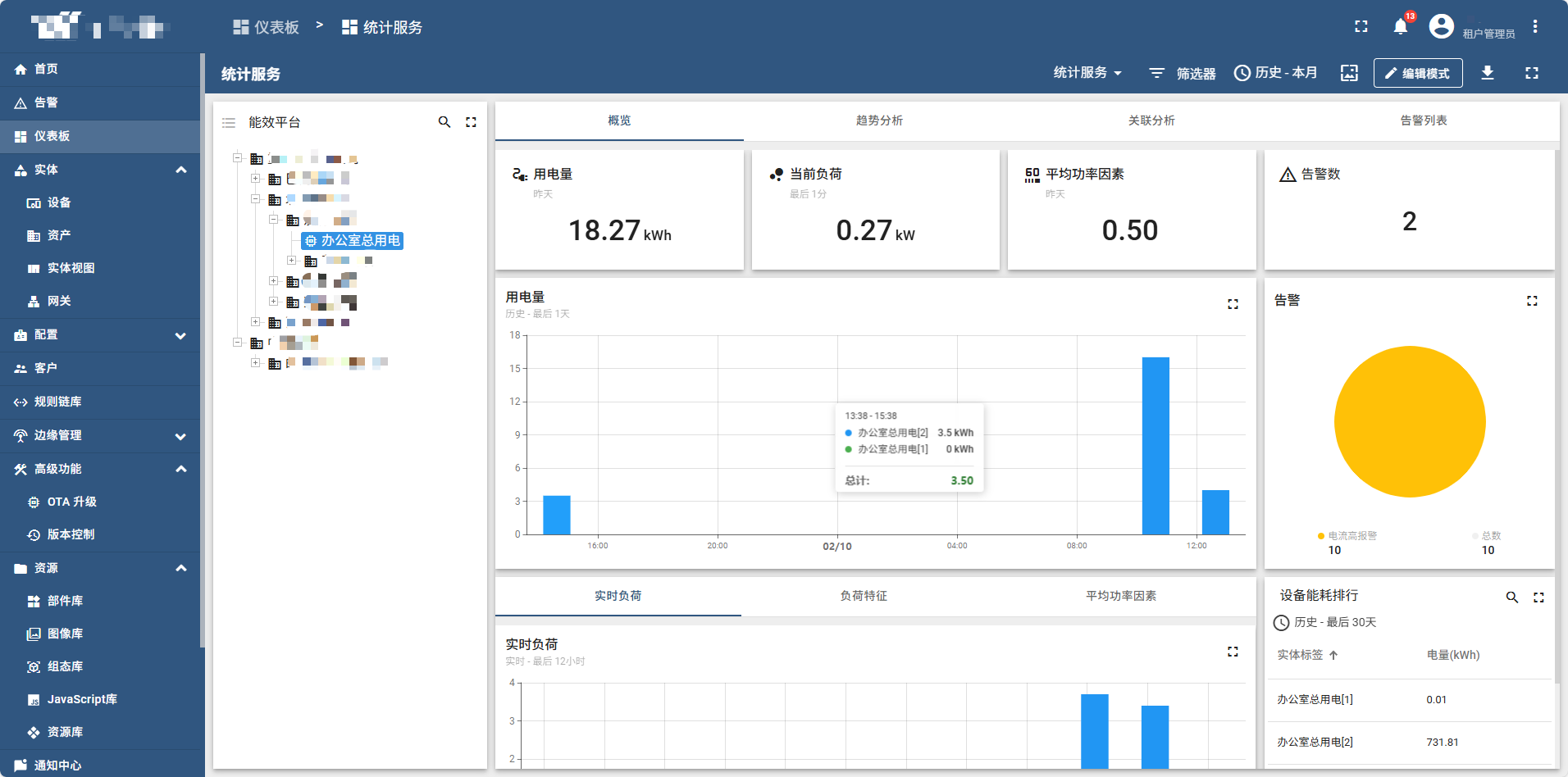Switch to the 趋势分析 tab

879,120
